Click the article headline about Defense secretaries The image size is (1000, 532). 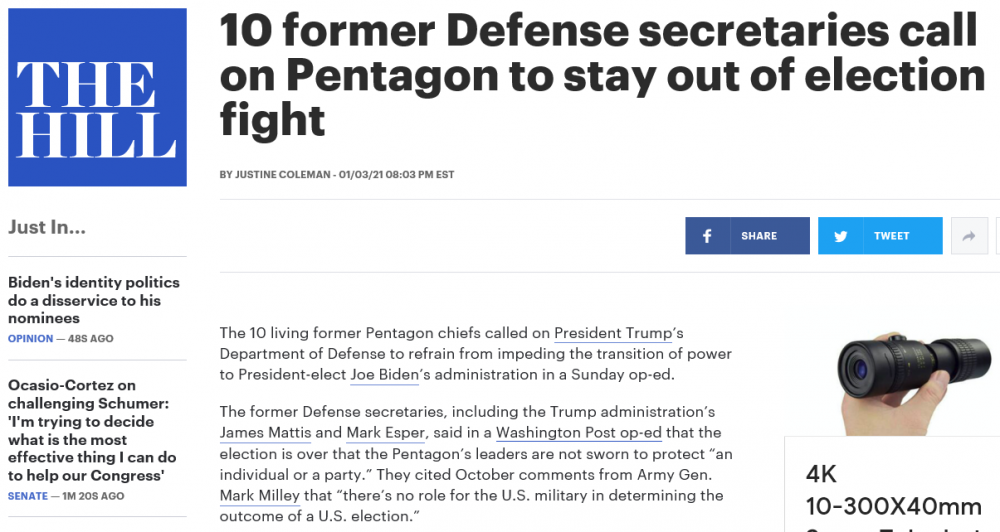pos(602,75)
